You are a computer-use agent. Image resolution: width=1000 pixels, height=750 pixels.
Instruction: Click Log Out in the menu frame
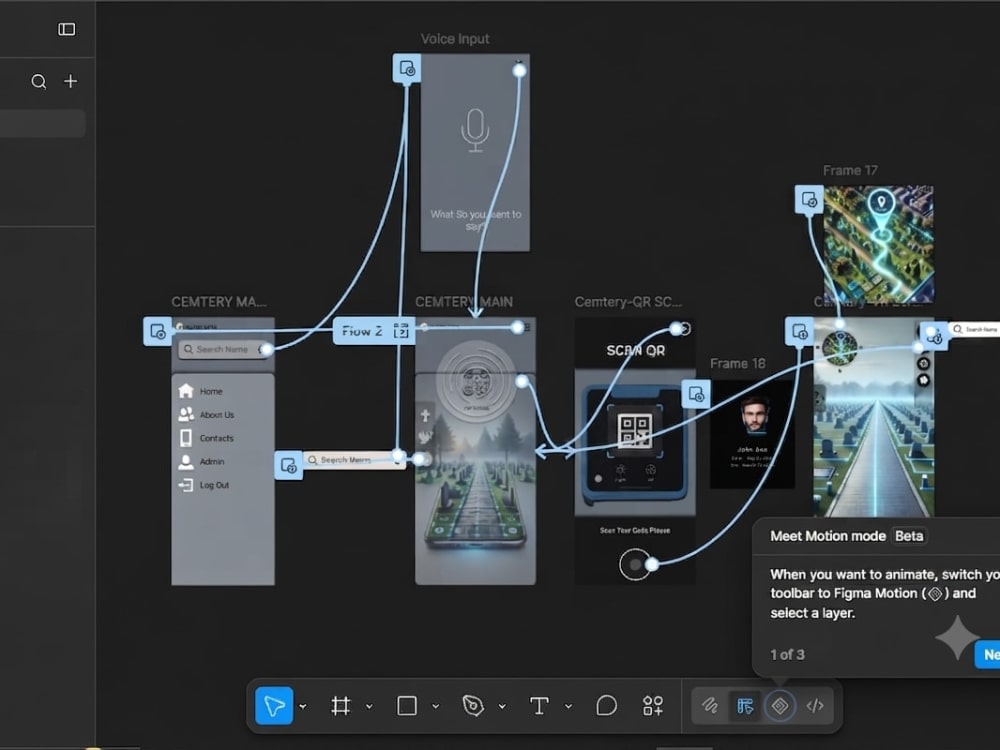point(214,485)
